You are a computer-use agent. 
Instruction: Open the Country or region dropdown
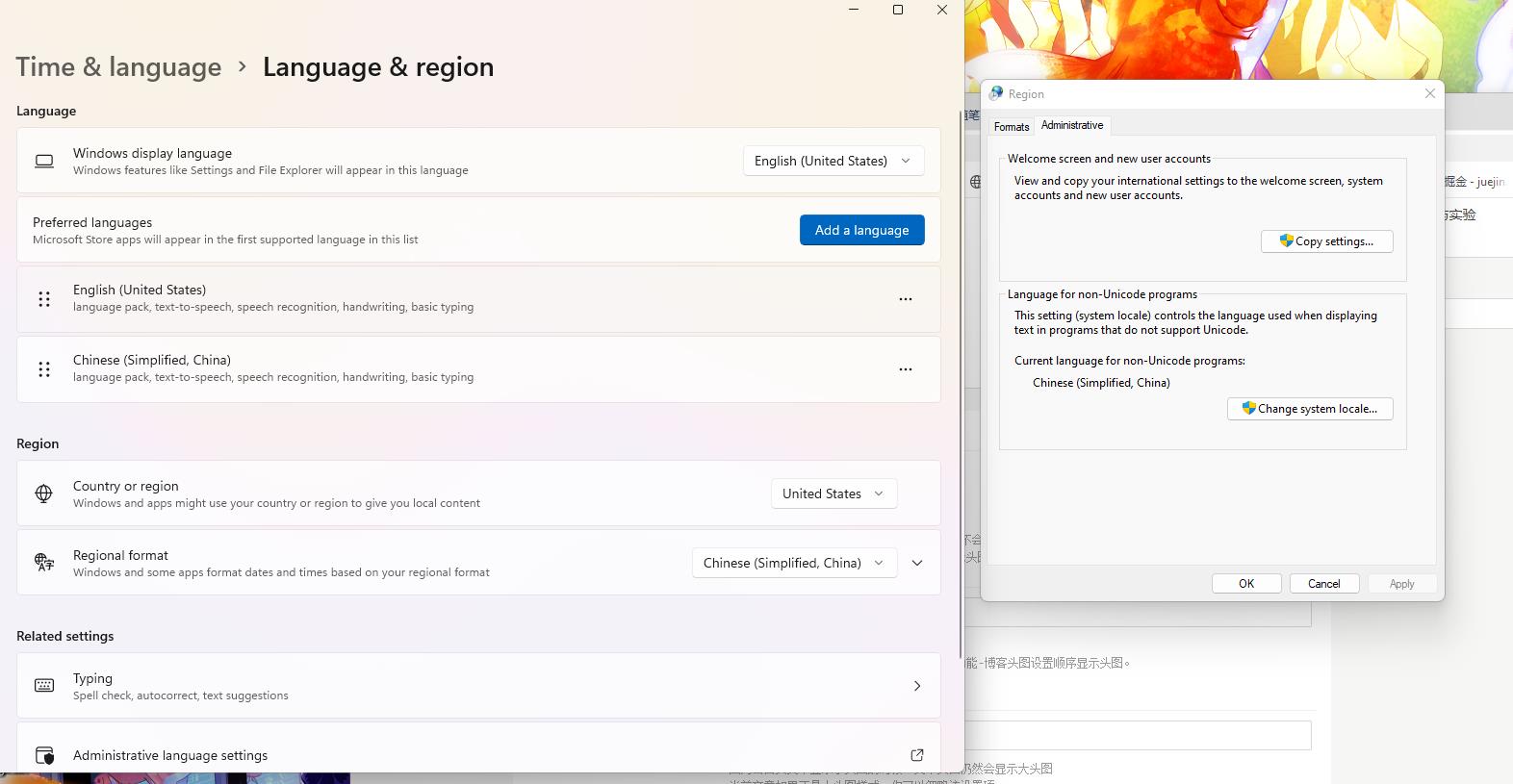834,493
